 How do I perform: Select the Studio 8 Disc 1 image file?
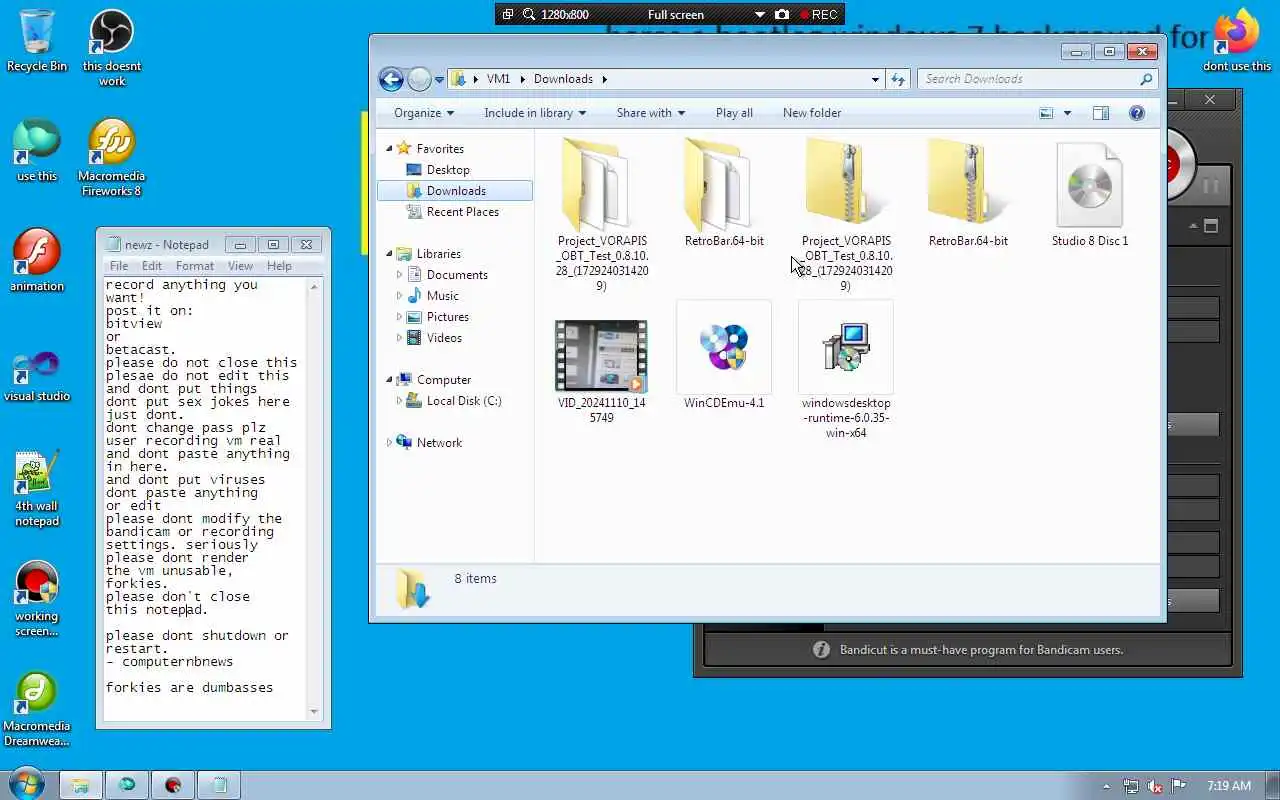[x=1090, y=193]
